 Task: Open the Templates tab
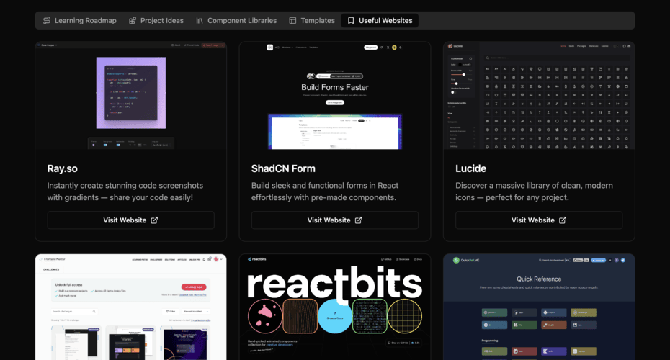311,20
